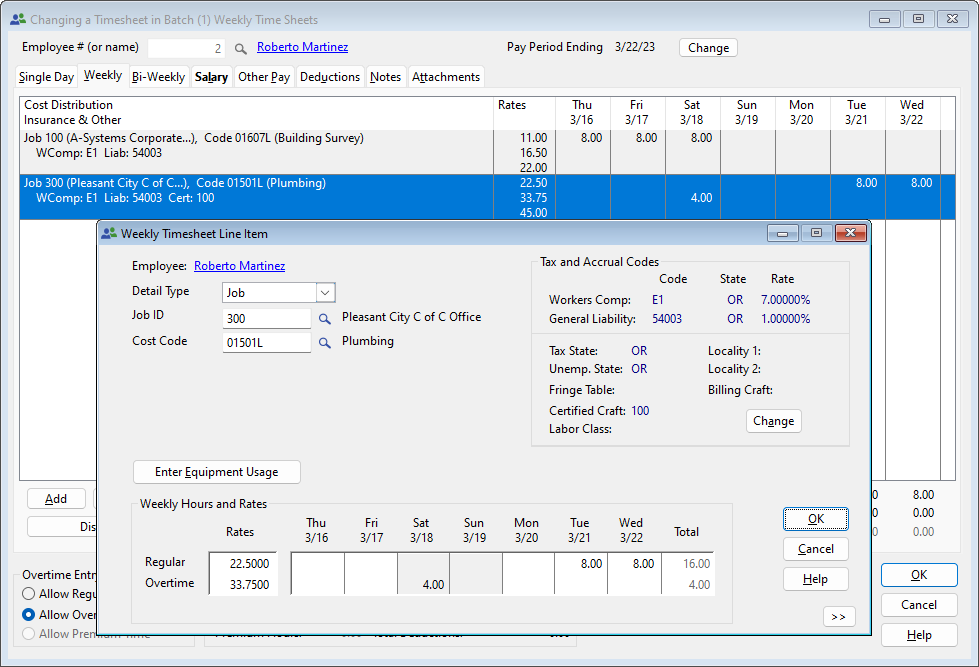Screen dimensions: 979x667
Task: Switch to the Deductions tab
Action: click(330, 76)
